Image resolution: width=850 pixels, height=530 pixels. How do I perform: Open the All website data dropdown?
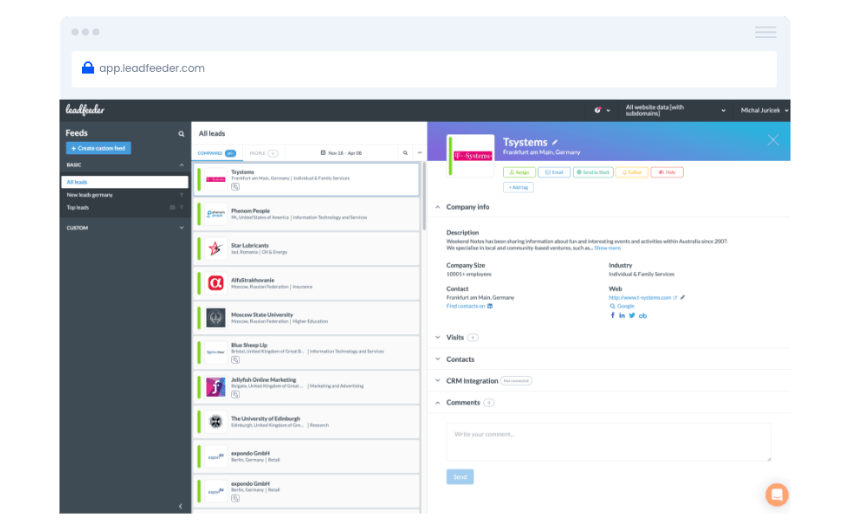[675, 110]
